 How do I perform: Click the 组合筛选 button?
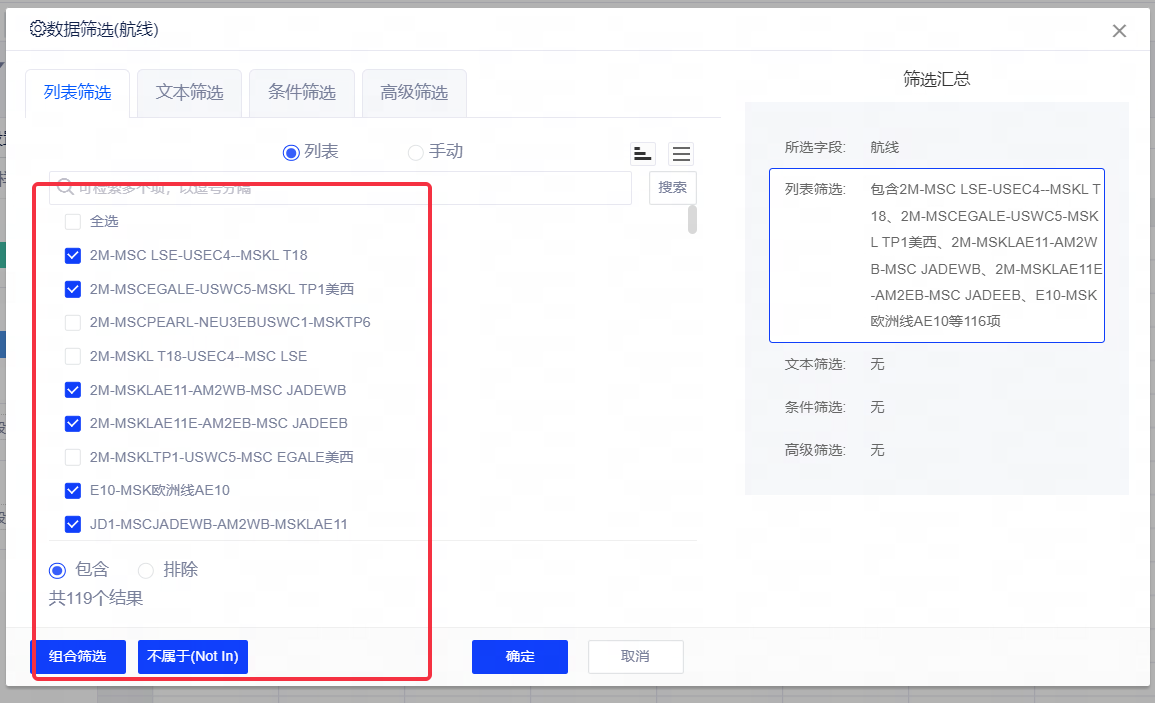pos(77,657)
